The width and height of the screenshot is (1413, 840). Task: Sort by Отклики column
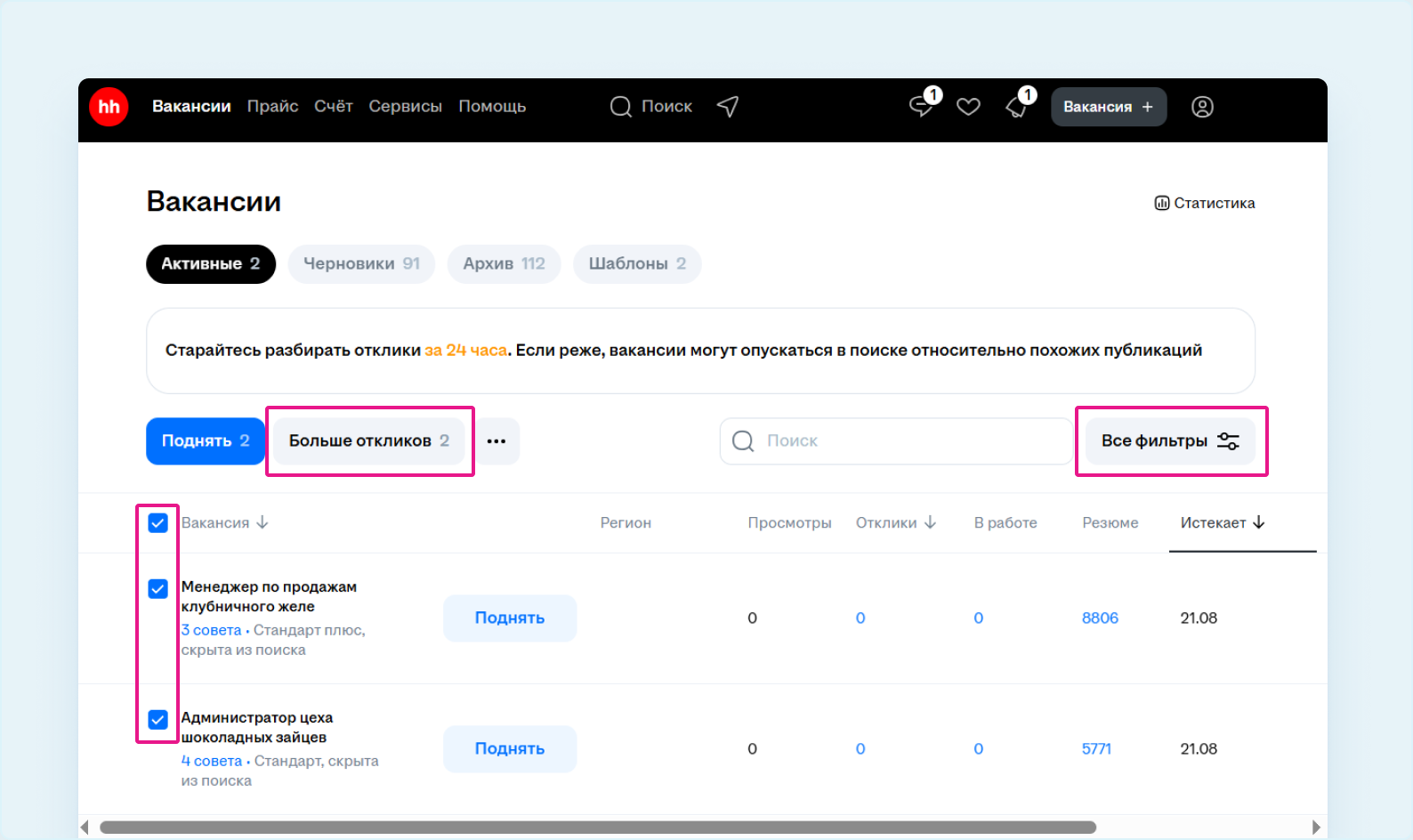click(896, 522)
